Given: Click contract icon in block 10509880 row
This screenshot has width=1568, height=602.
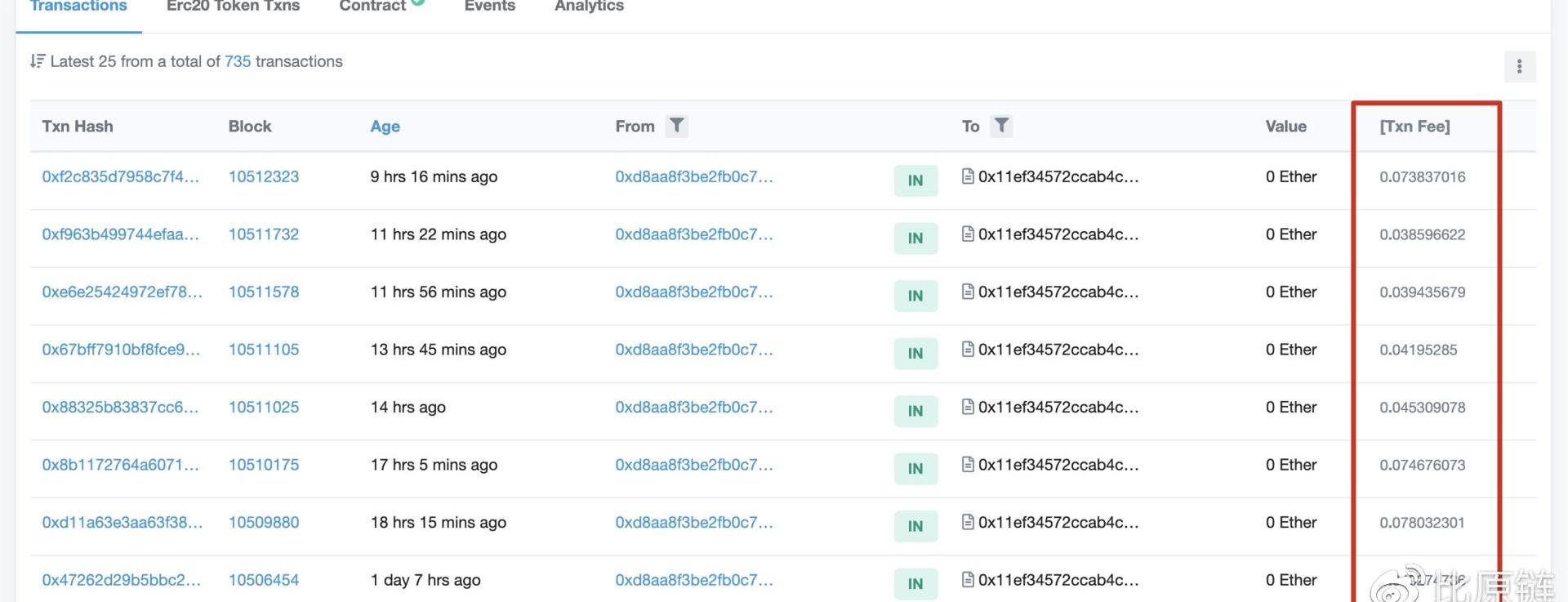Looking at the screenshot, I should tap(968, 522).
